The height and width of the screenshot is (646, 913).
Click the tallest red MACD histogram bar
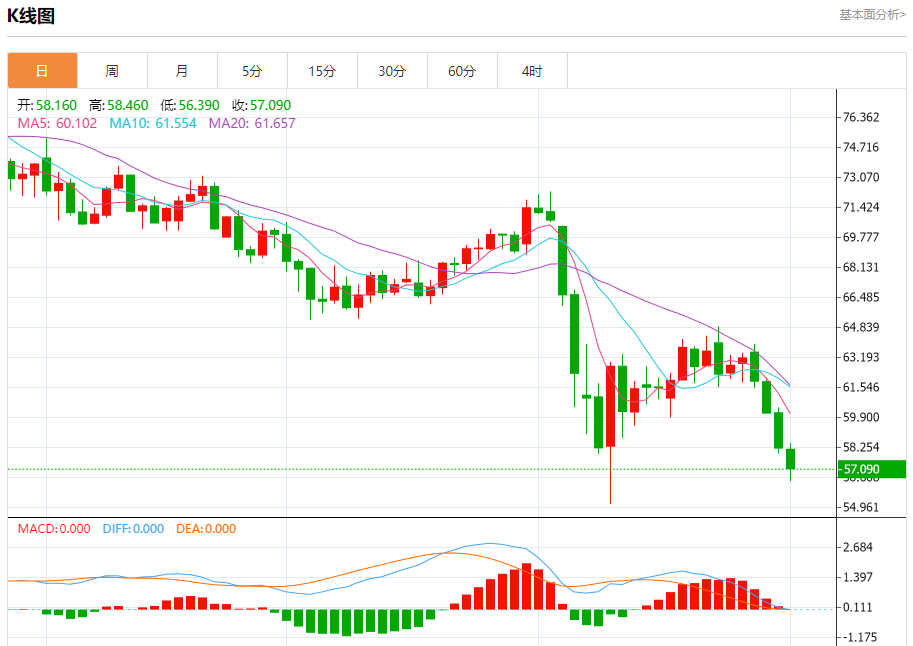tap(526, 586)
